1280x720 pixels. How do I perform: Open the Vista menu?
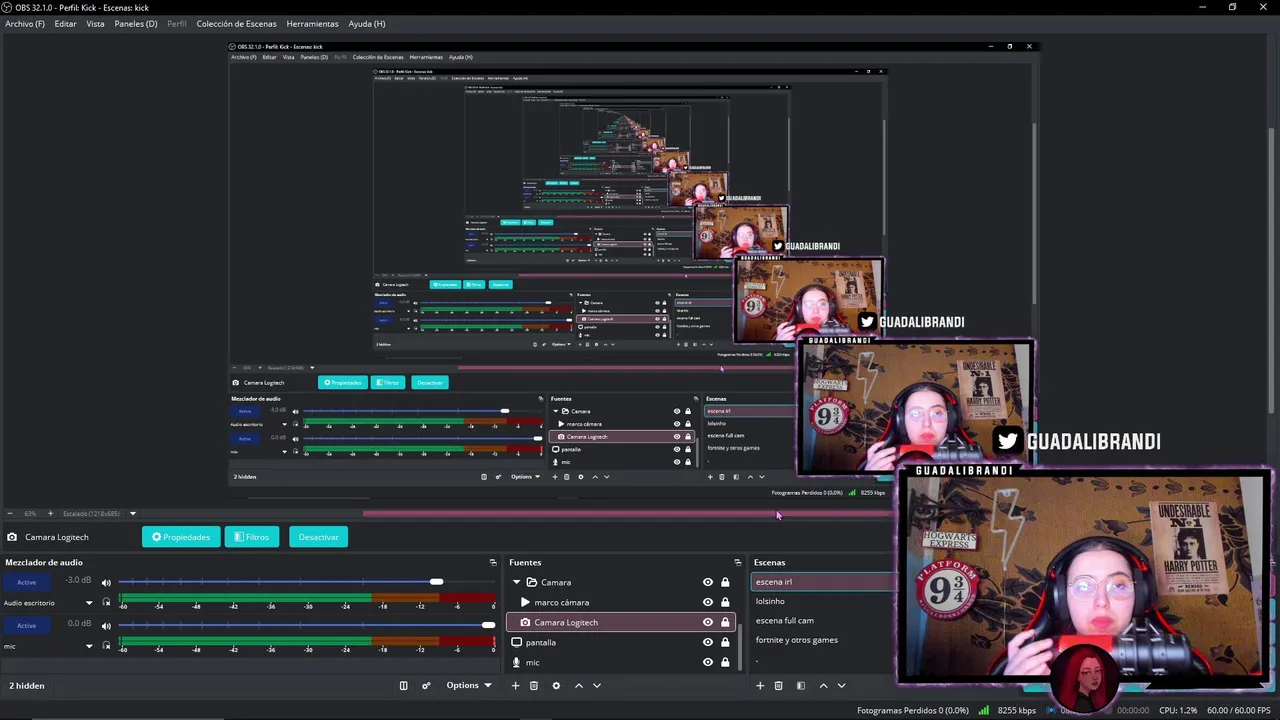pyautogui.click(x=95, y=23)
